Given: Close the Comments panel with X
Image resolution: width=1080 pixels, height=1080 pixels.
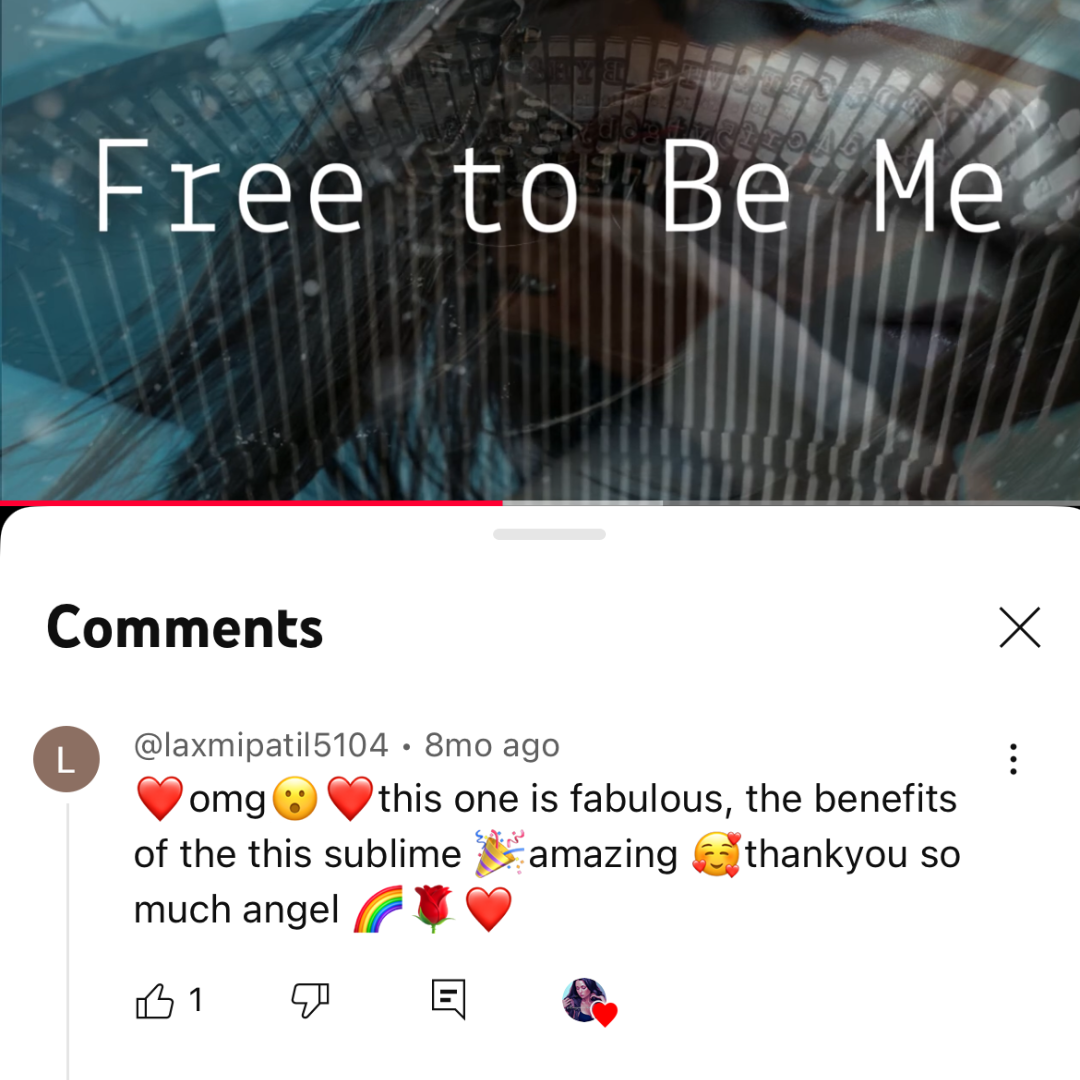Looking at the screenshot, I should (x=1019, y=627).
